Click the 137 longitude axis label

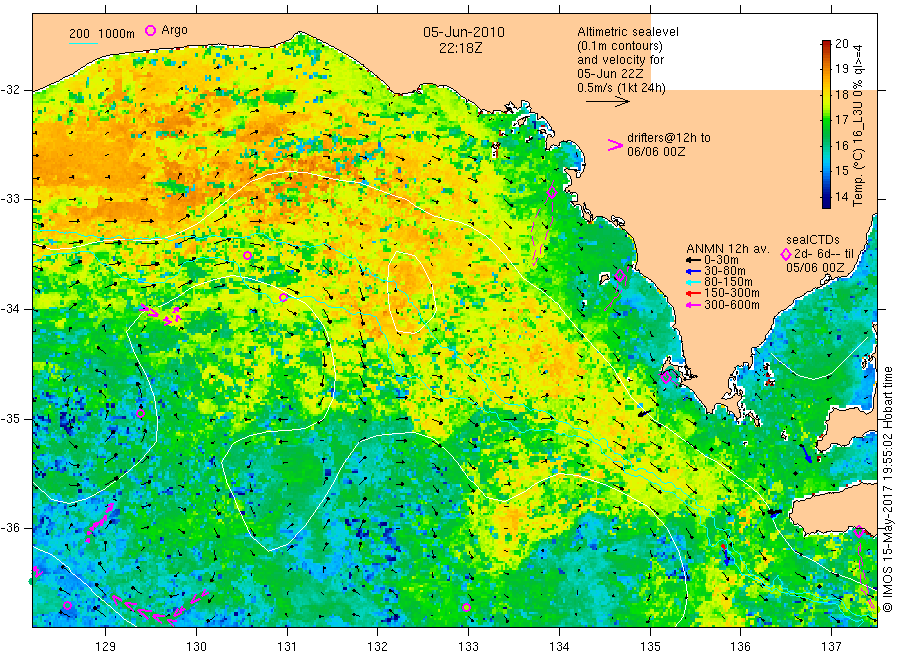[831, 647]
